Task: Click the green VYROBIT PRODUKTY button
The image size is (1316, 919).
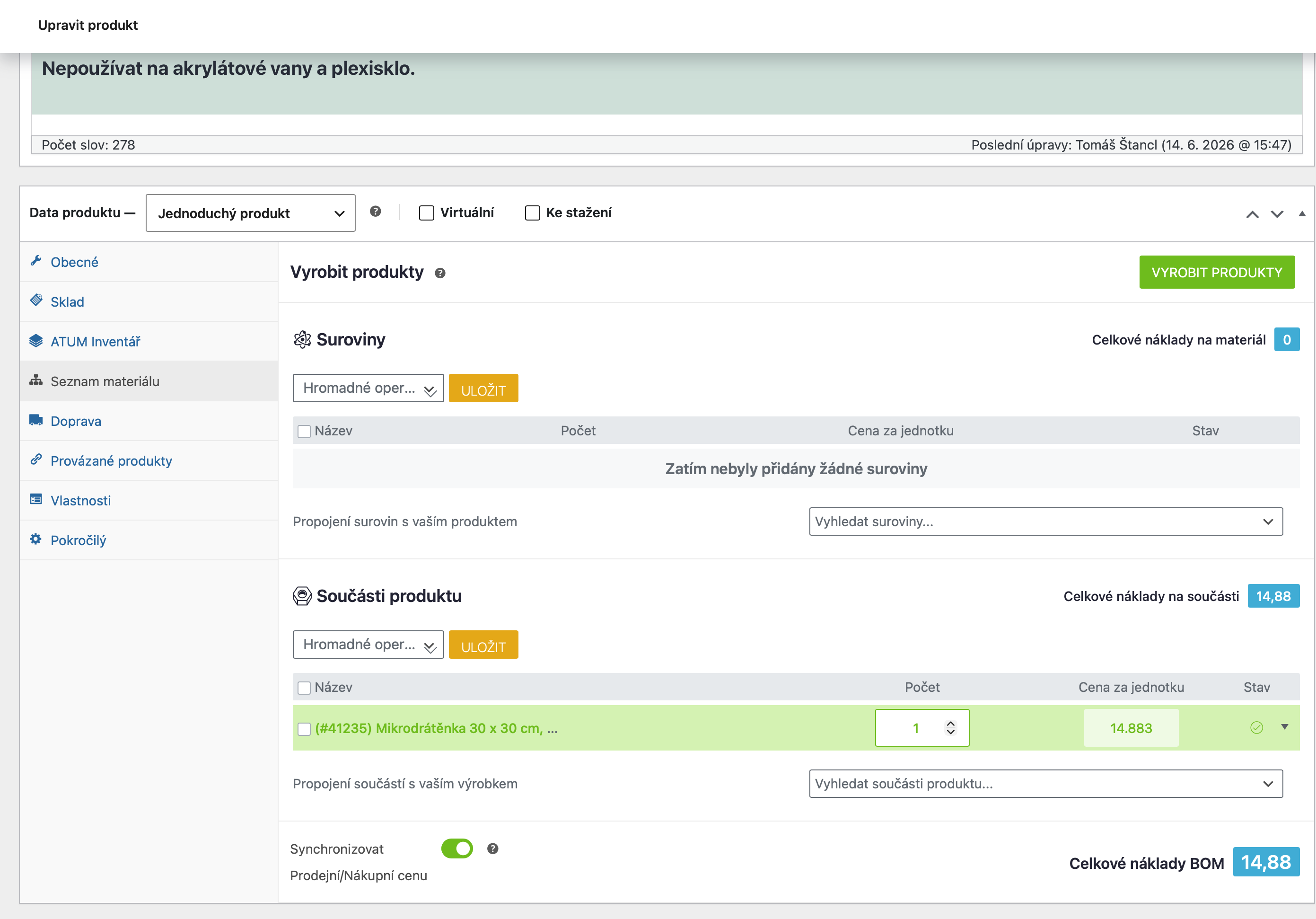Action: [x=1217, y=272]
